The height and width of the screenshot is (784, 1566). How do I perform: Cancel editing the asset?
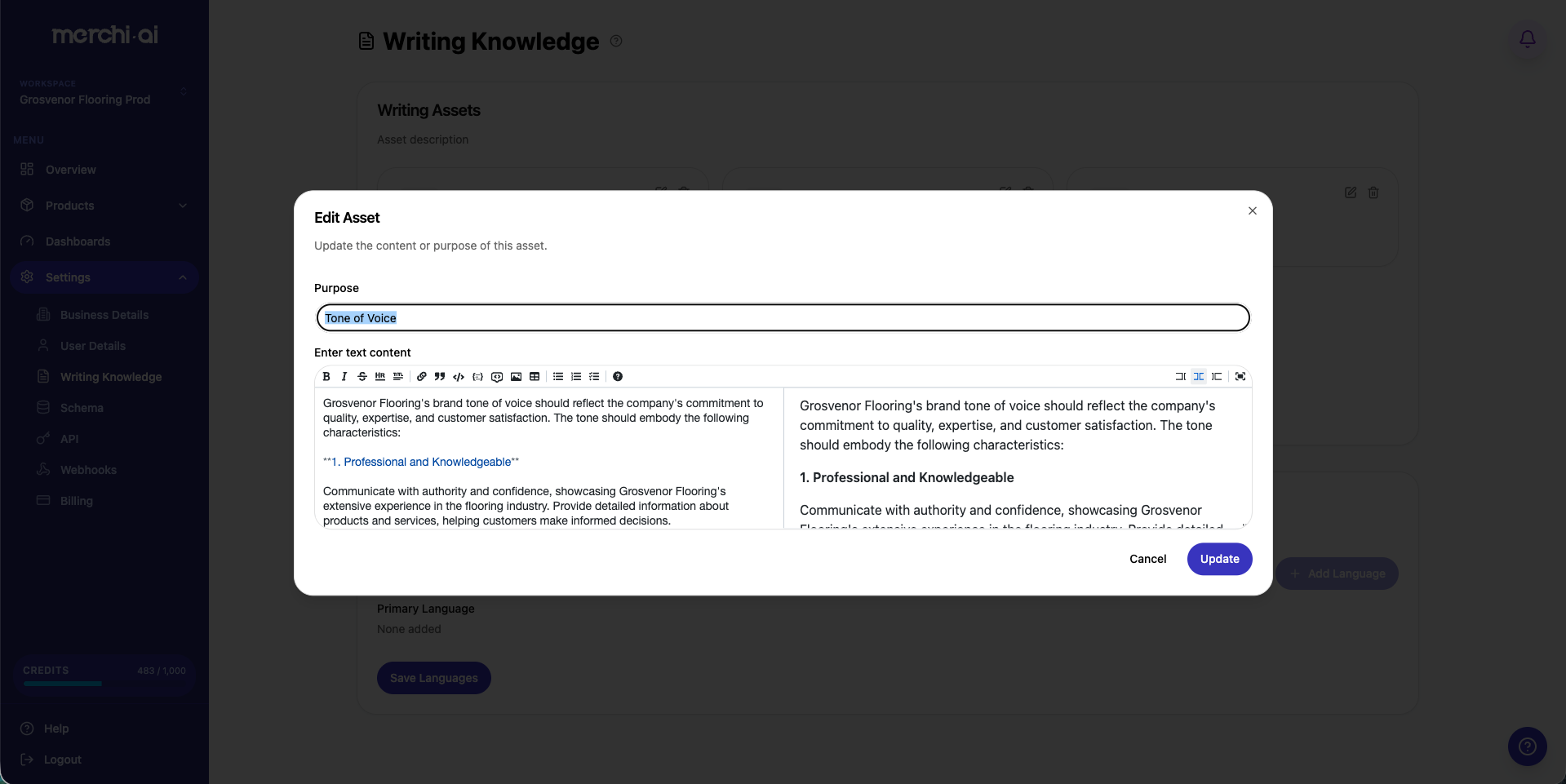point(1148,559)
